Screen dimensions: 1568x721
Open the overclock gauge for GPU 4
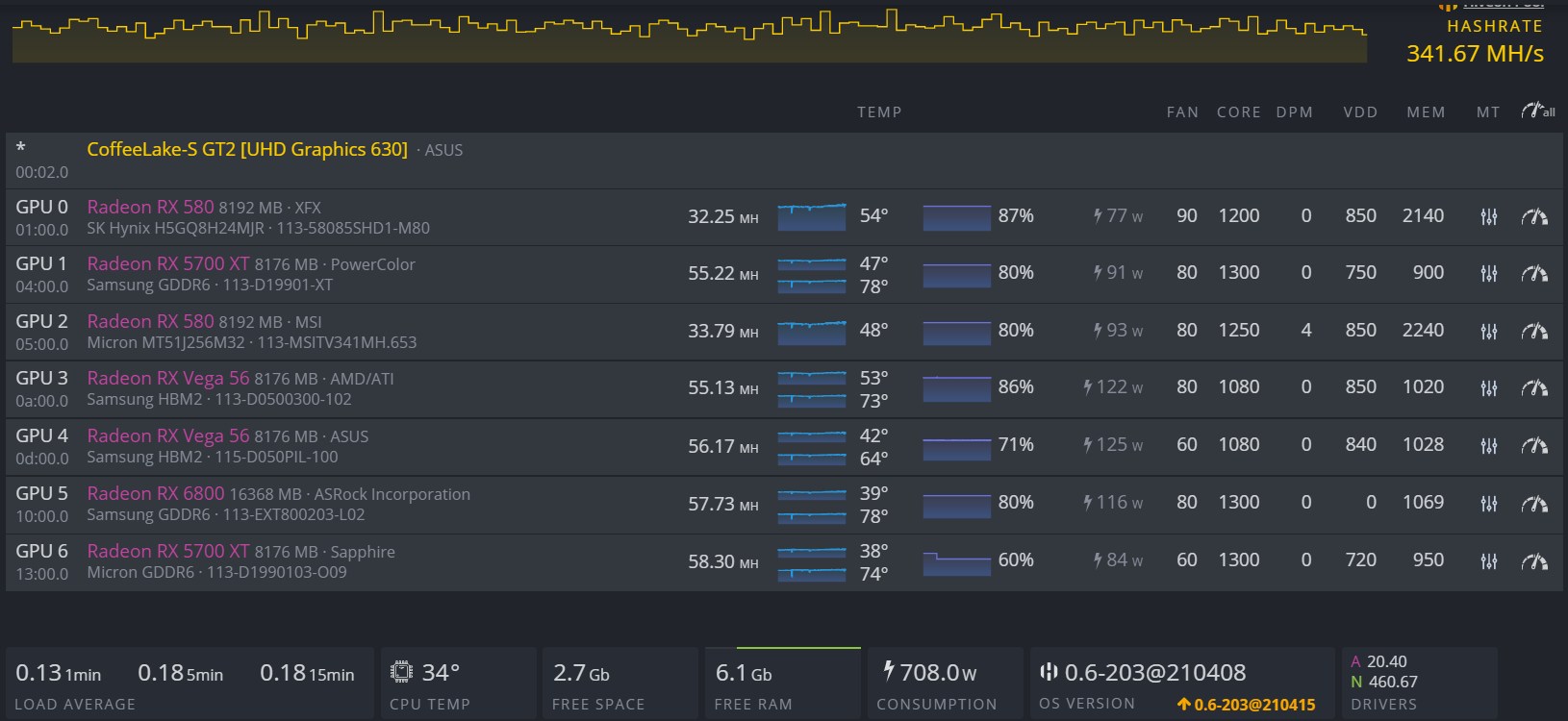click(x=1534, y=445)
